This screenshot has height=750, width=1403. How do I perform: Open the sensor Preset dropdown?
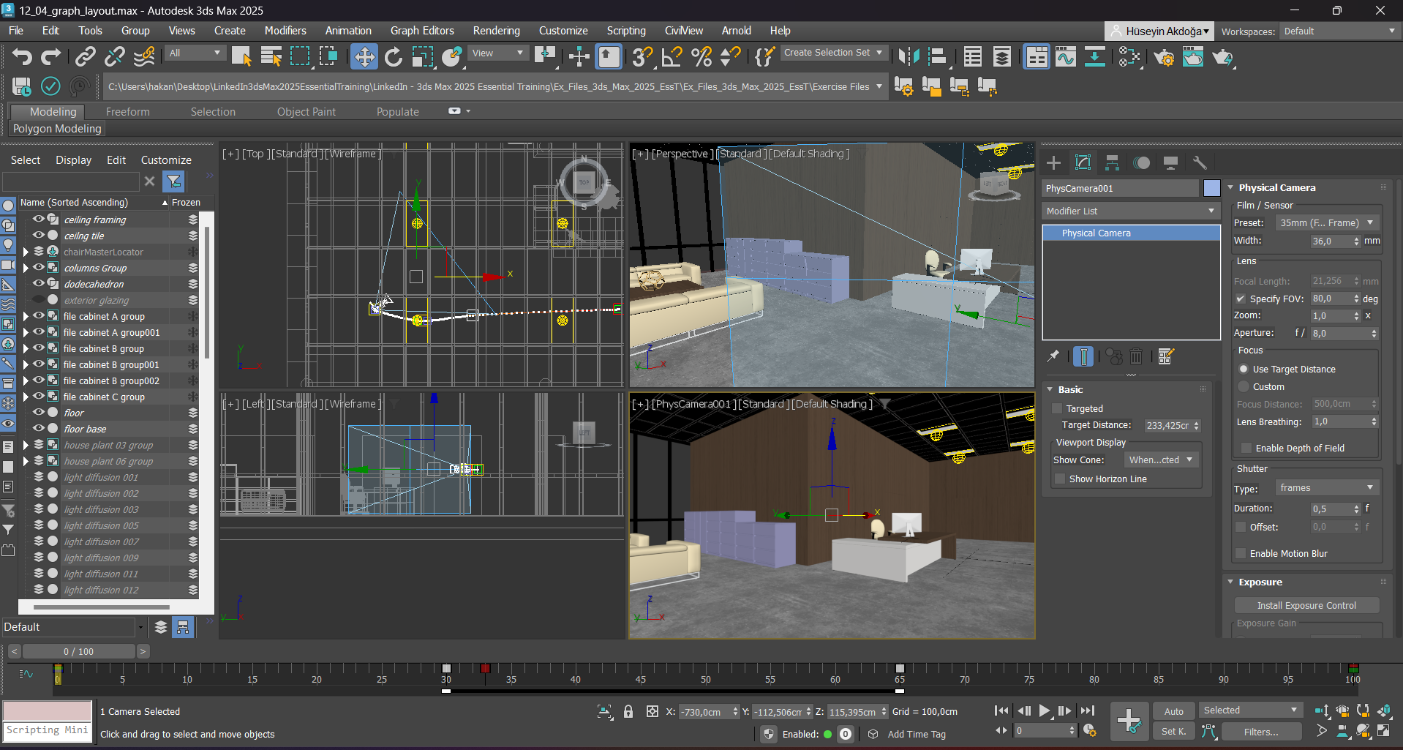tap(1327, 223)
